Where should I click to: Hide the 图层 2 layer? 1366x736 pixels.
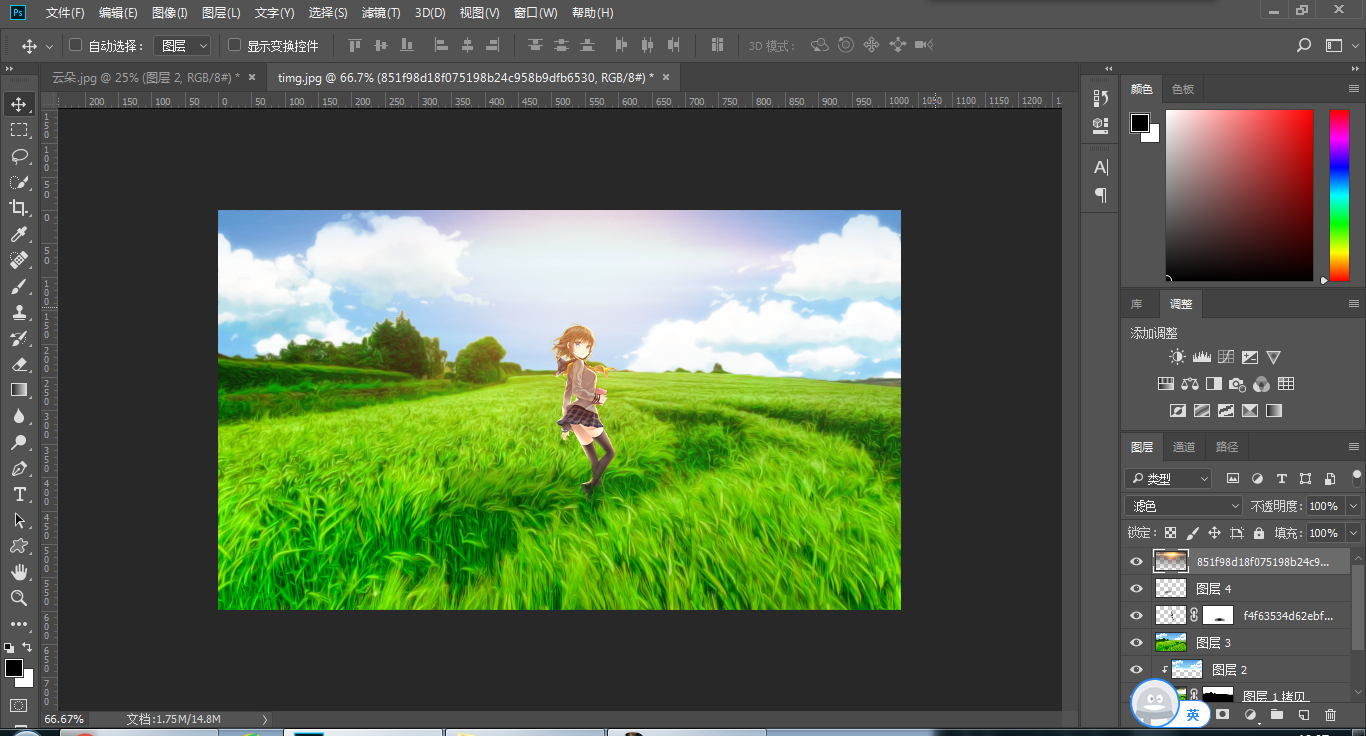pos(1136,669)
